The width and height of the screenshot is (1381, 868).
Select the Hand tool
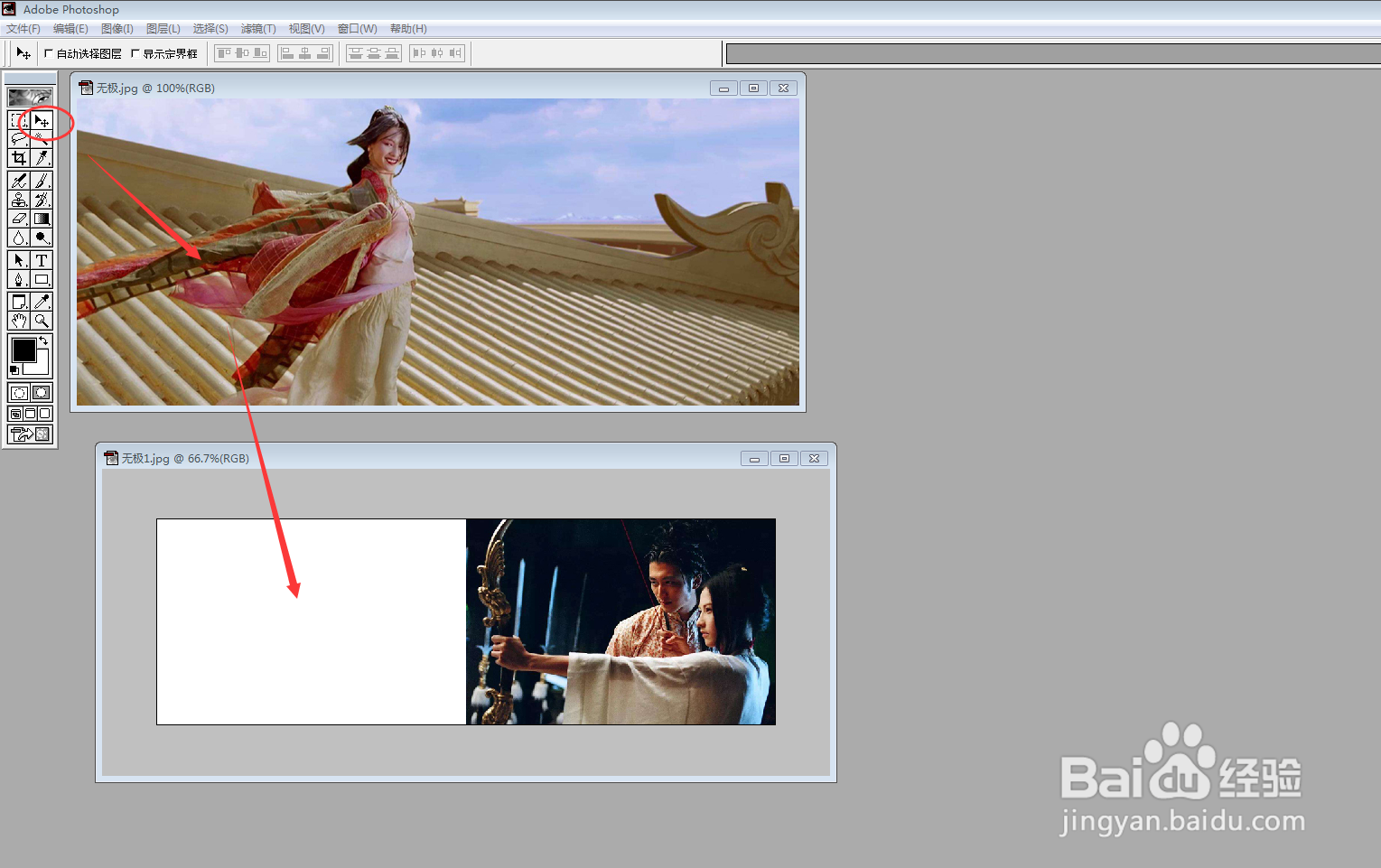tap(19, 321)
